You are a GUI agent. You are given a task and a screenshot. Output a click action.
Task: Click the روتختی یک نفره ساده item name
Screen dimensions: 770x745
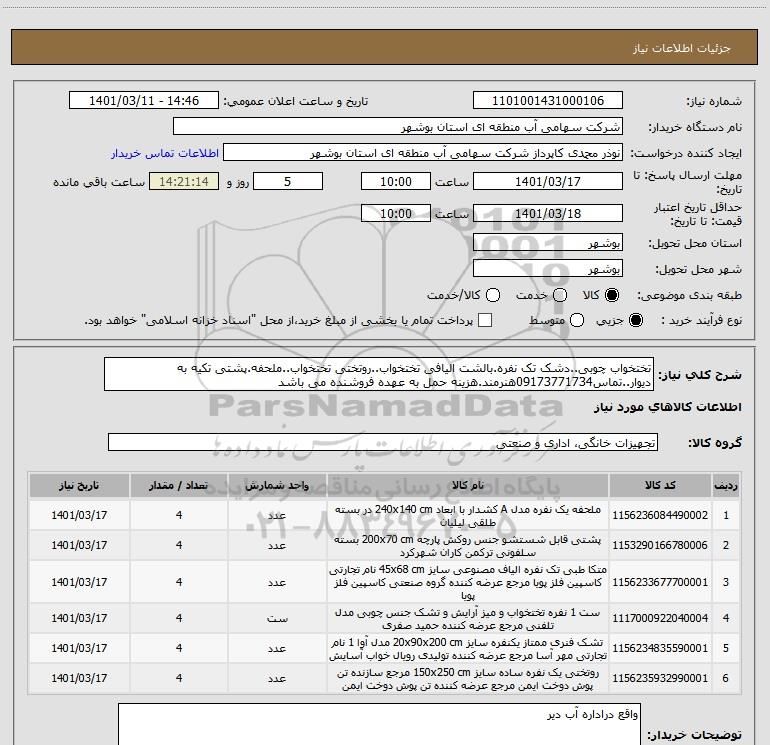468,679
